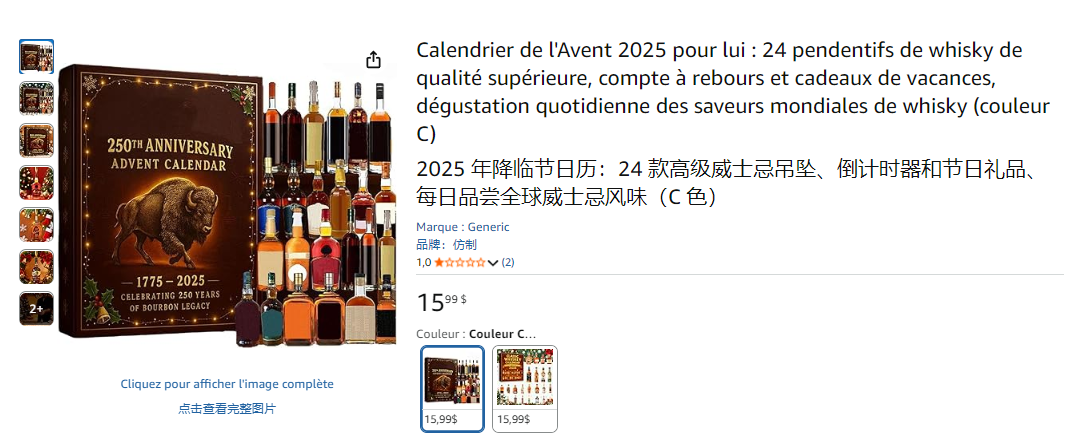Click the main 250th Anniversary product image
The image size is (1070, 440).
coord(227,208)
